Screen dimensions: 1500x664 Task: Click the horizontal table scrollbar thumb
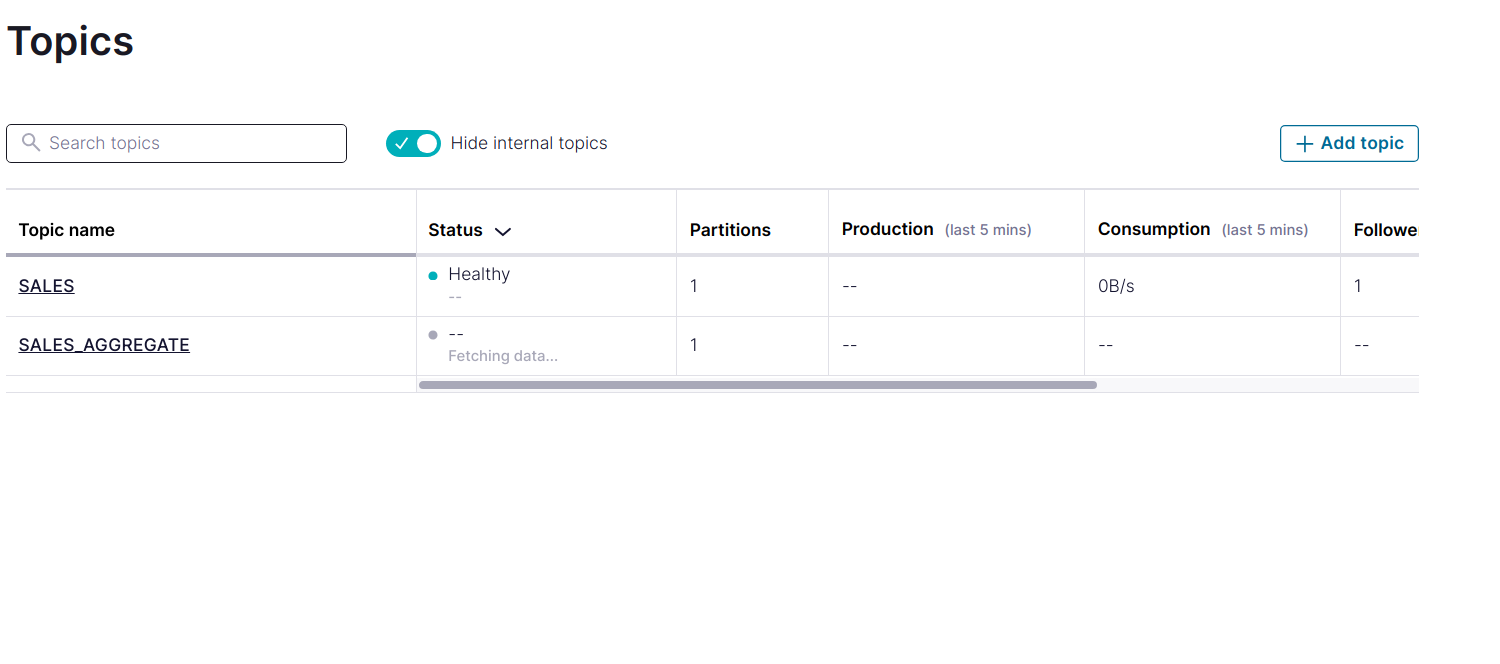point(758,384)
